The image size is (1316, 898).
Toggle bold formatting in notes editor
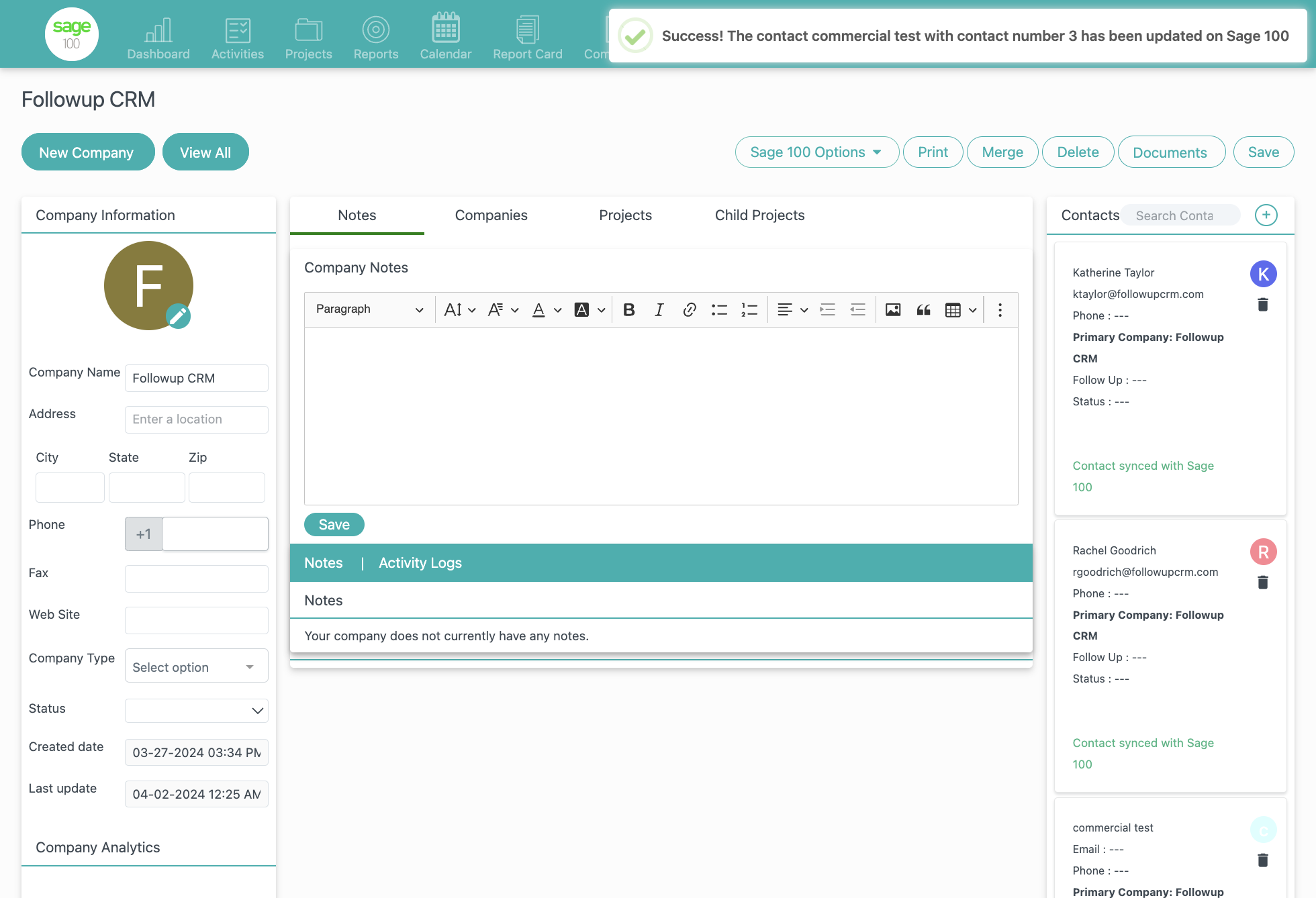pyautogui.click(x=629, y=309)
